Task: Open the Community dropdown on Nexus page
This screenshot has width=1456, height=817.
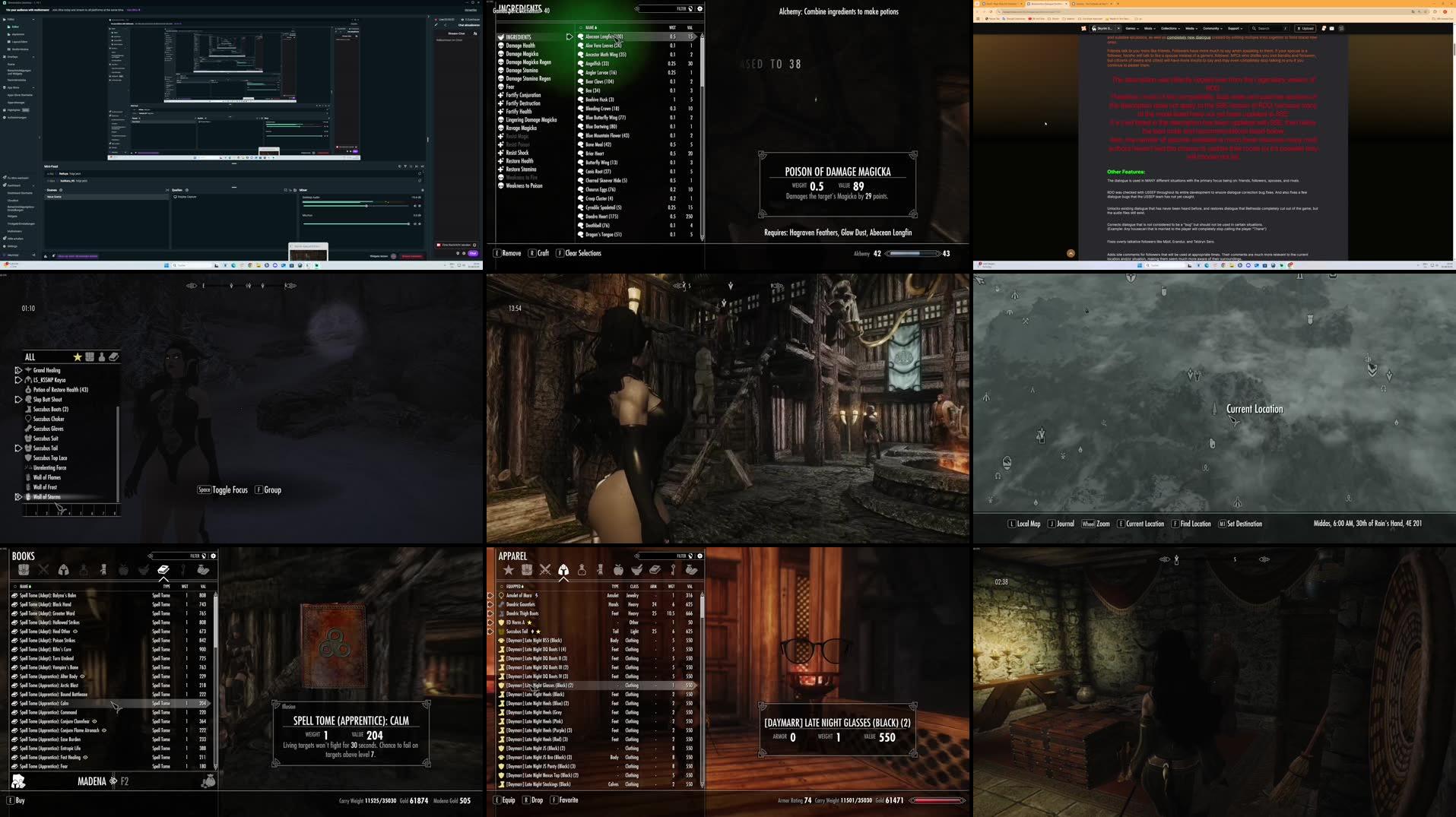Action: point(1213,28)
